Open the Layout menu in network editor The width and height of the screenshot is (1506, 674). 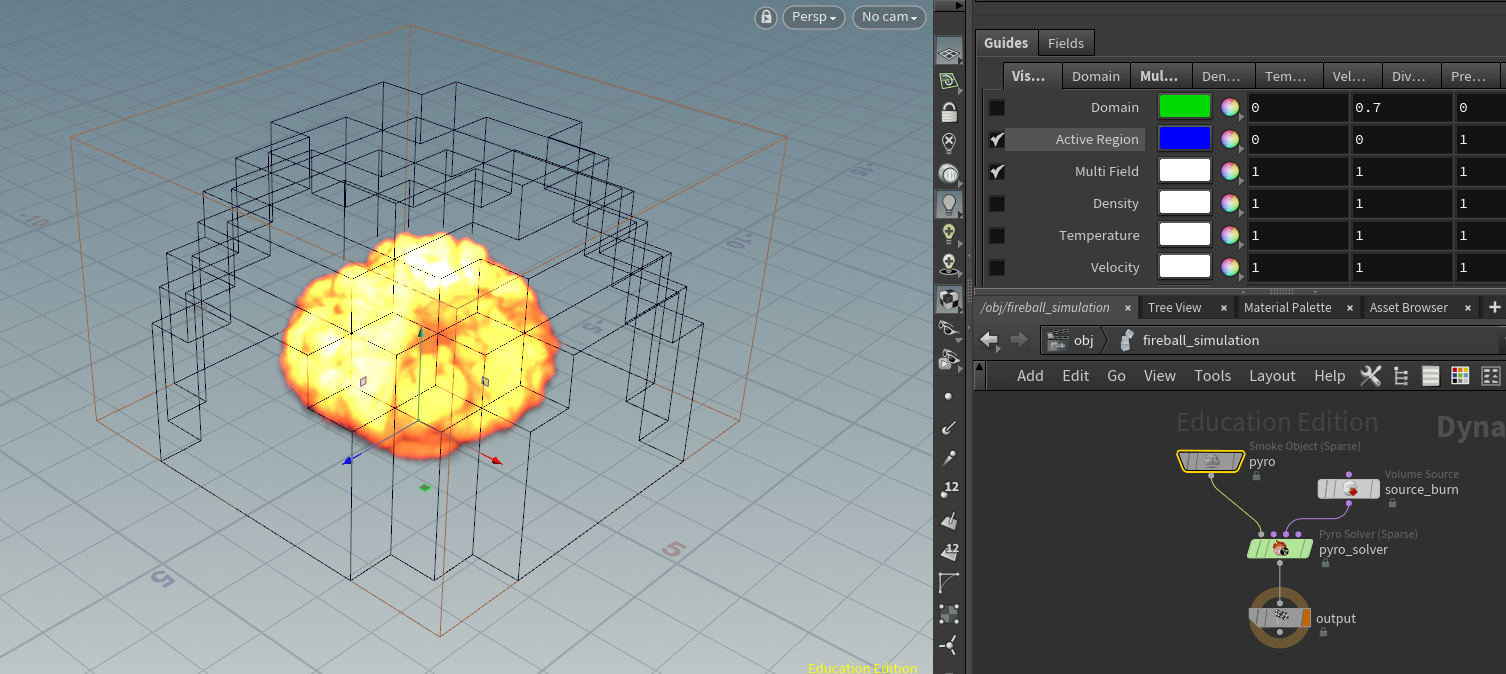[1272, 376]
